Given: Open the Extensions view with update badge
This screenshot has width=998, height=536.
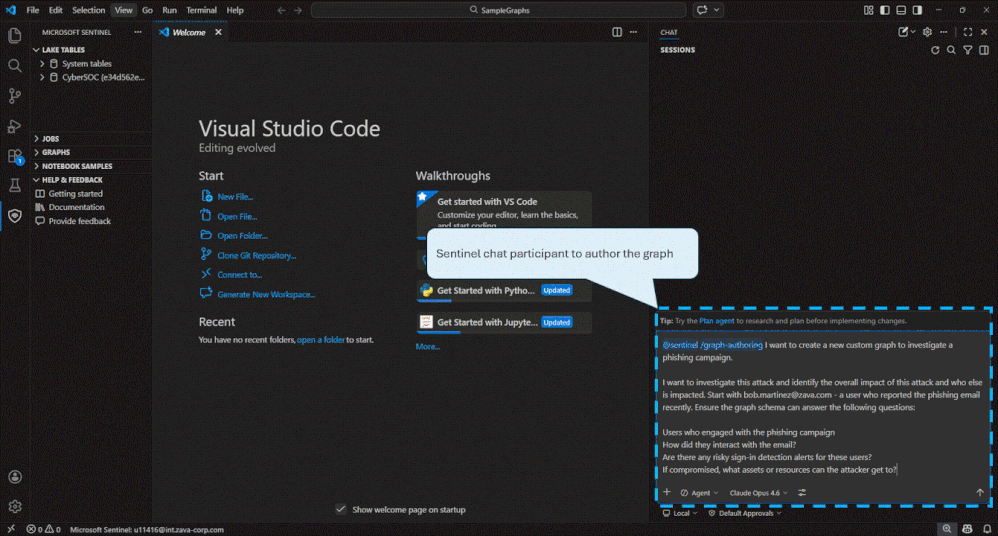Looking at the screenshot, I should [x=14, y=156].
